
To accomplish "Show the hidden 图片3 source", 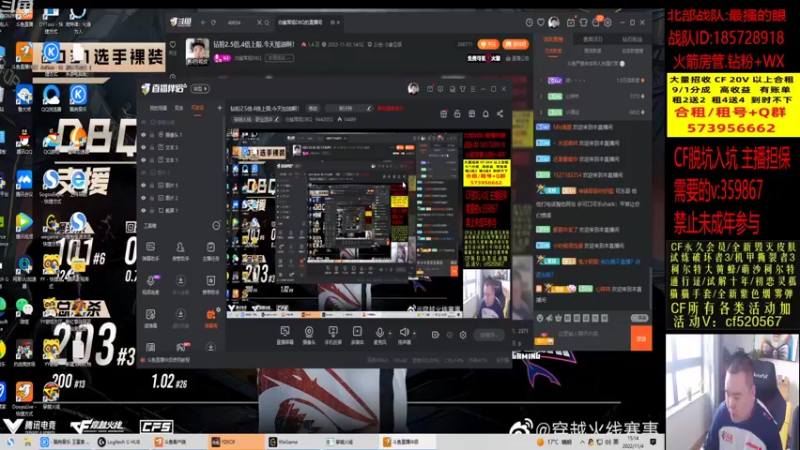I will click(143, 172).
